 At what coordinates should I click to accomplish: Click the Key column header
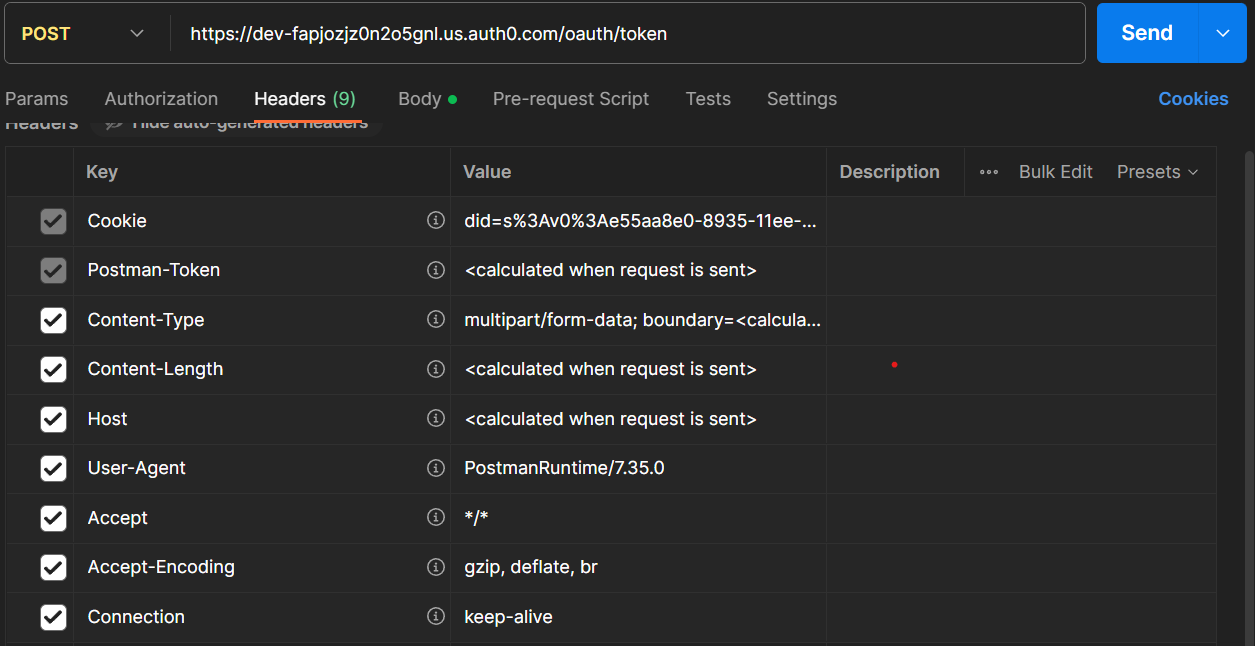click(102, 172)
